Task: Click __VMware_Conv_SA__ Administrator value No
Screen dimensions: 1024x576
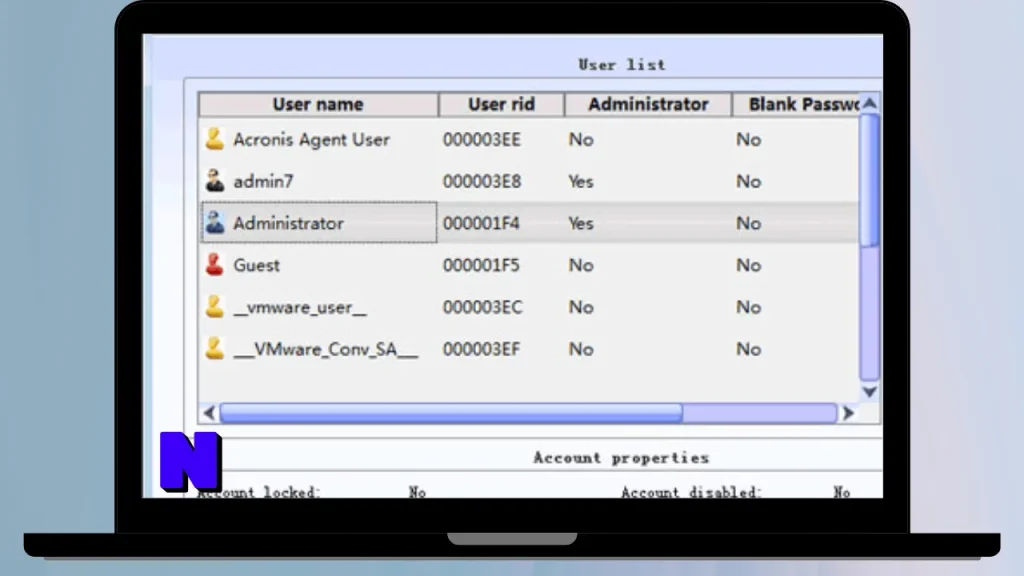Action: pyautogui.click(x=581, y=349)
